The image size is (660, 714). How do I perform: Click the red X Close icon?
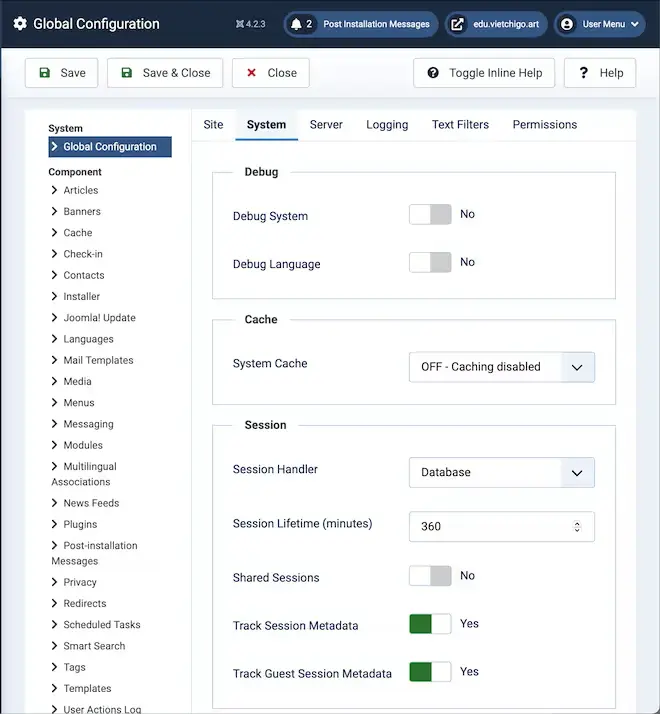pos(251,73)
